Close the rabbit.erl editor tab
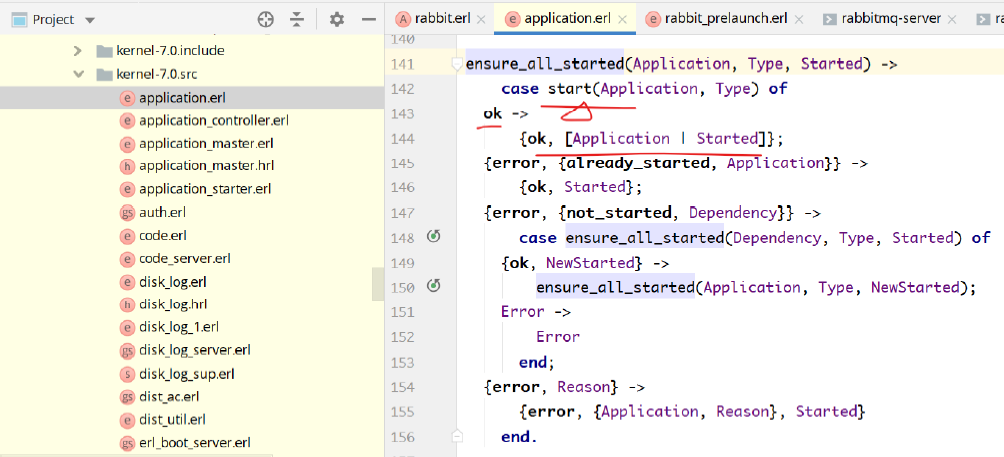 482,18
